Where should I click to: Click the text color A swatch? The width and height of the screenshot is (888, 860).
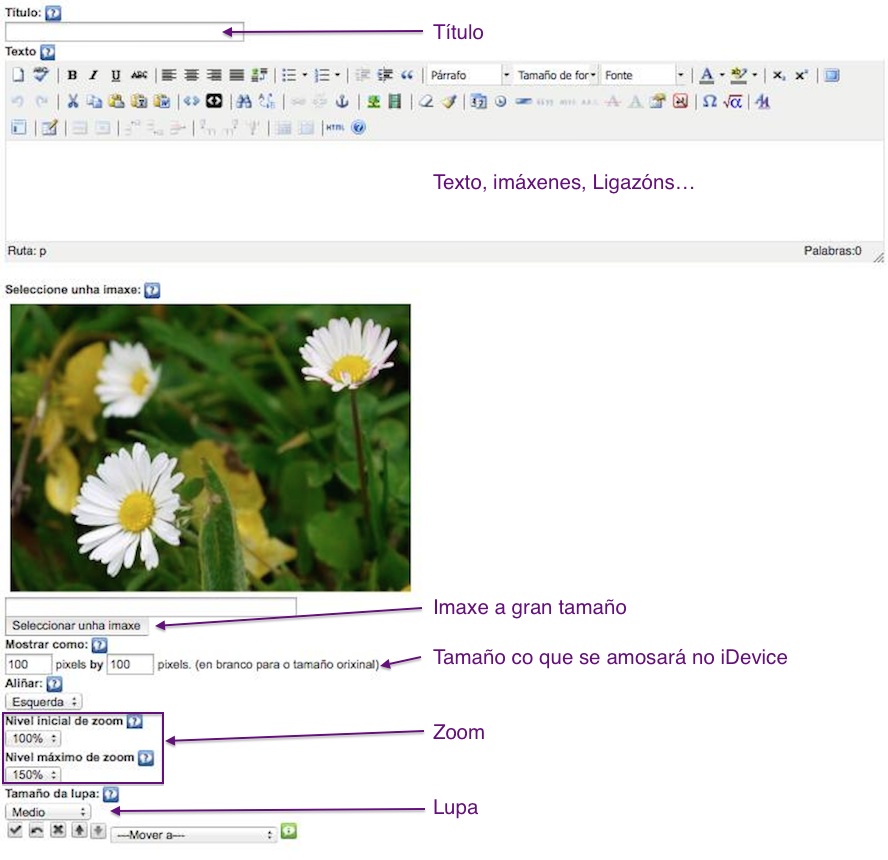point(706,75)
